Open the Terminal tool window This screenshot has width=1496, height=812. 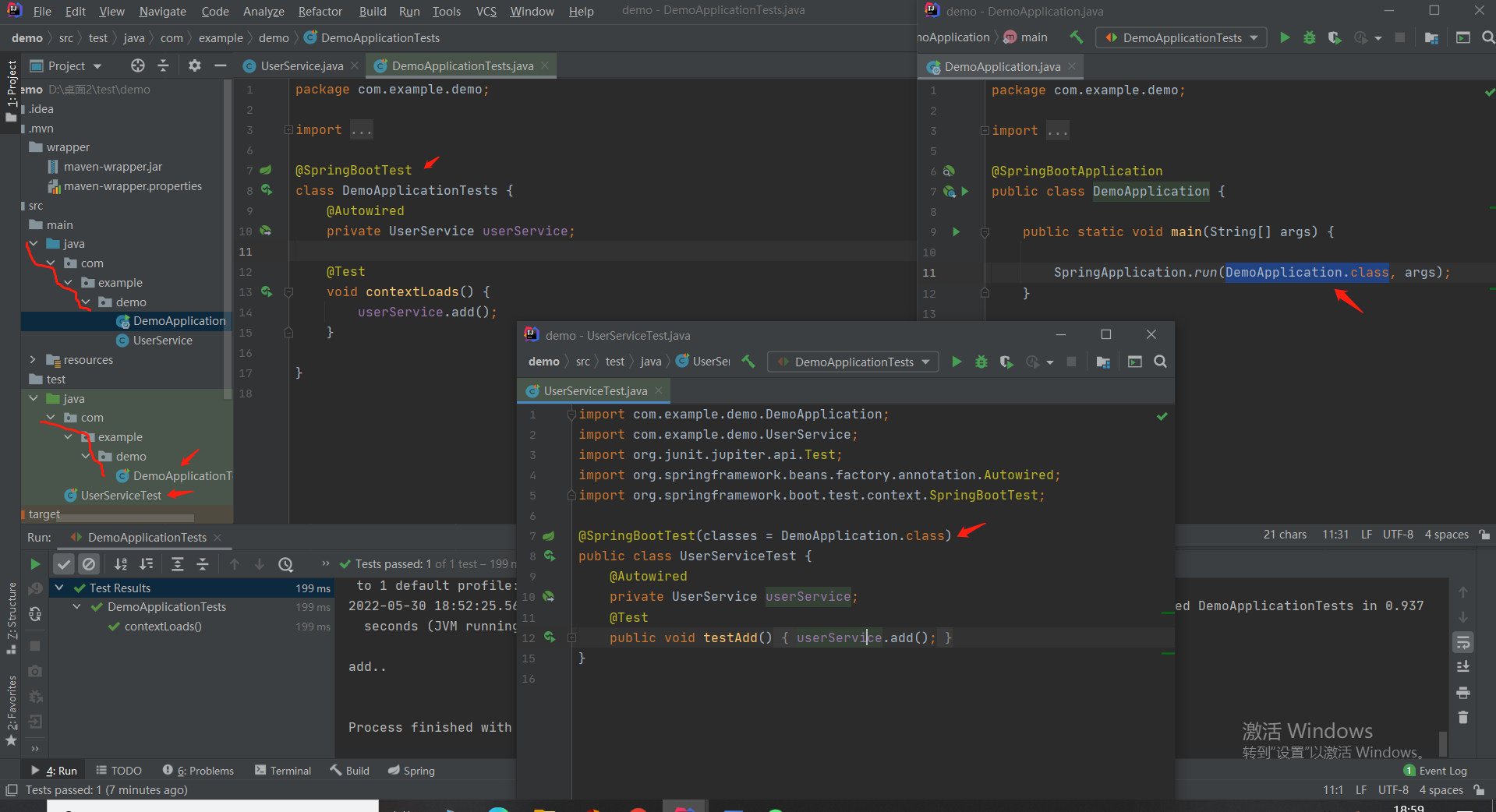point(283,771)
